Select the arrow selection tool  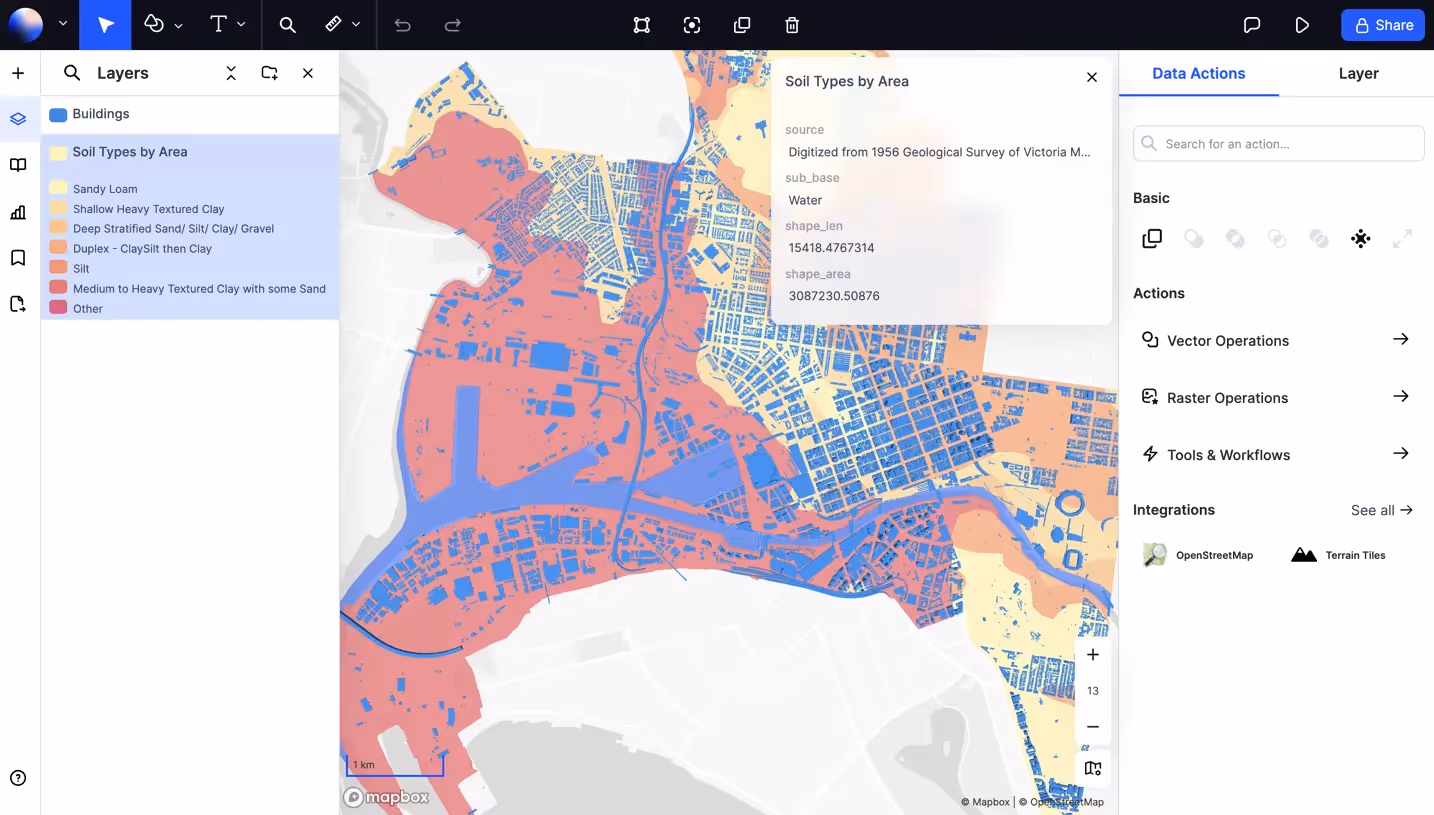click(x=104, y=25)
